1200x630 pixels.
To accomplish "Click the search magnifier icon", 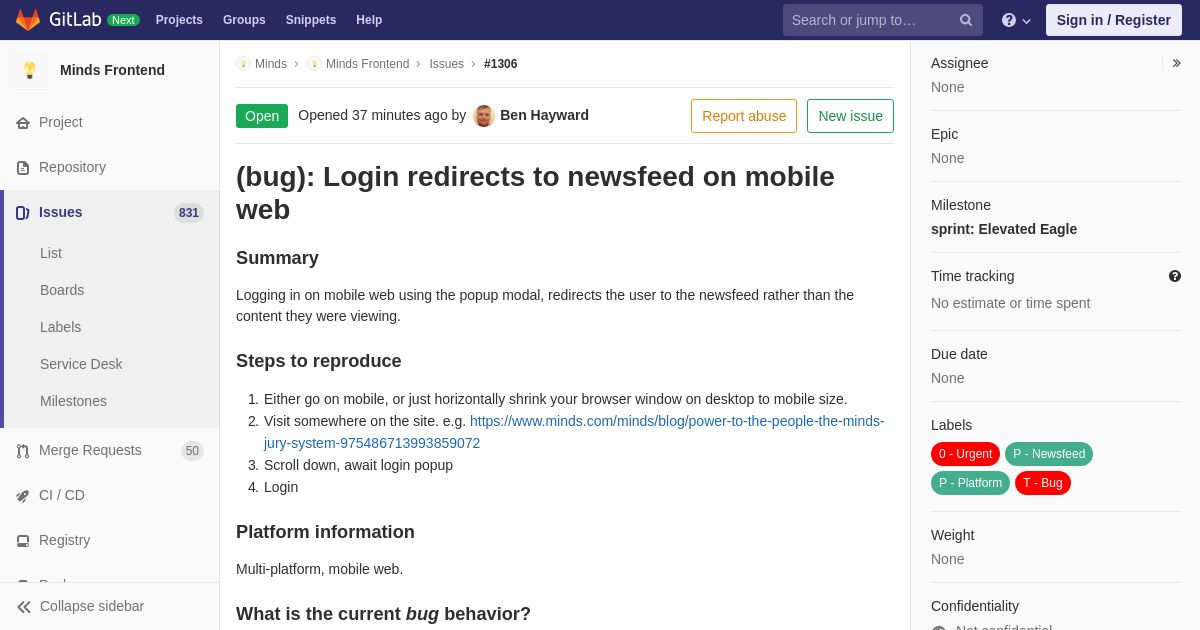I will (966, 20).
